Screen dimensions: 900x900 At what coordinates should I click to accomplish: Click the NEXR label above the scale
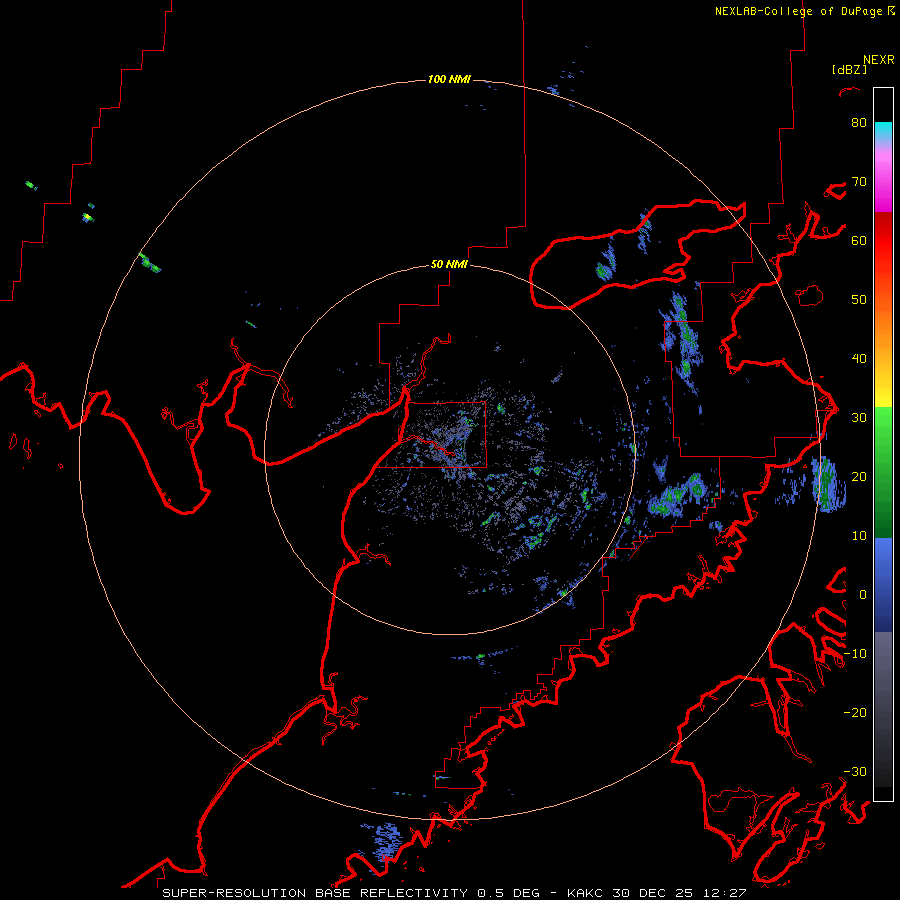[879, 60]
